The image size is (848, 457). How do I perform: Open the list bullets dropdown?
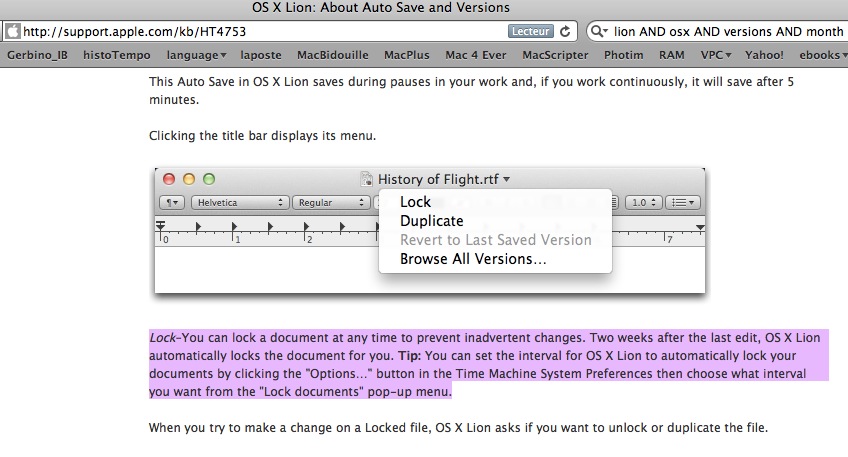tap(683, 202)
